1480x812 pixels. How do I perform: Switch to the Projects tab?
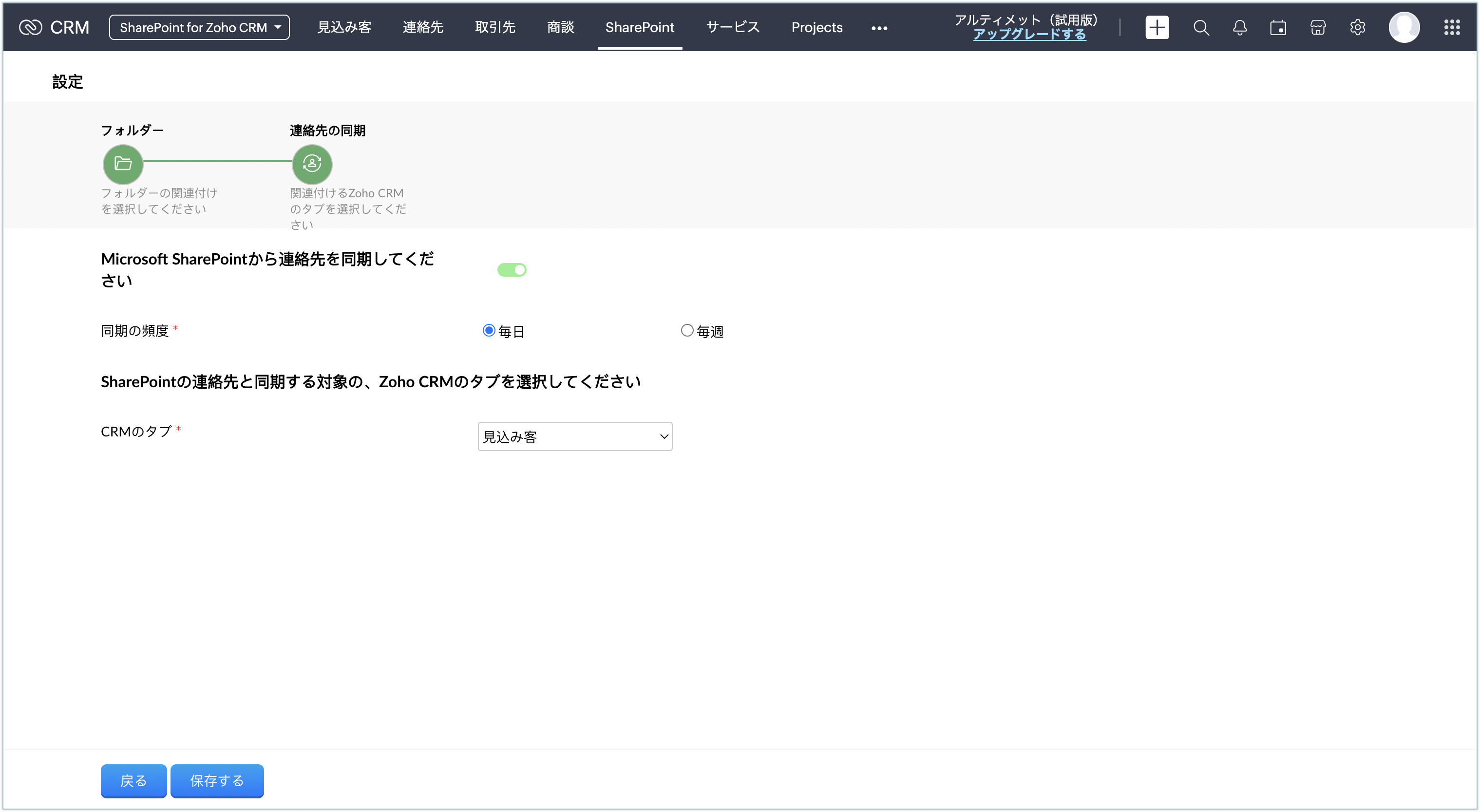pyautogui.click(x=816, y=27)
